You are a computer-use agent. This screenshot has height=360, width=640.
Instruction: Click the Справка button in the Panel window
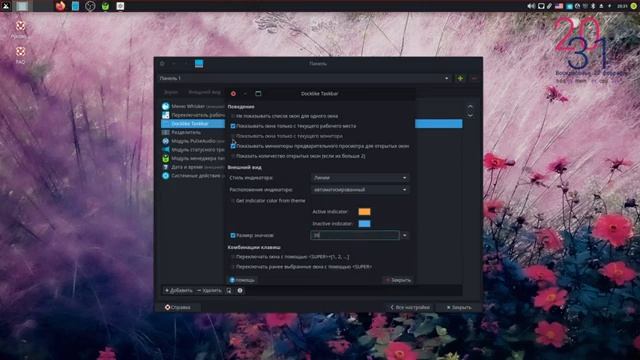[x=178, y=307]
